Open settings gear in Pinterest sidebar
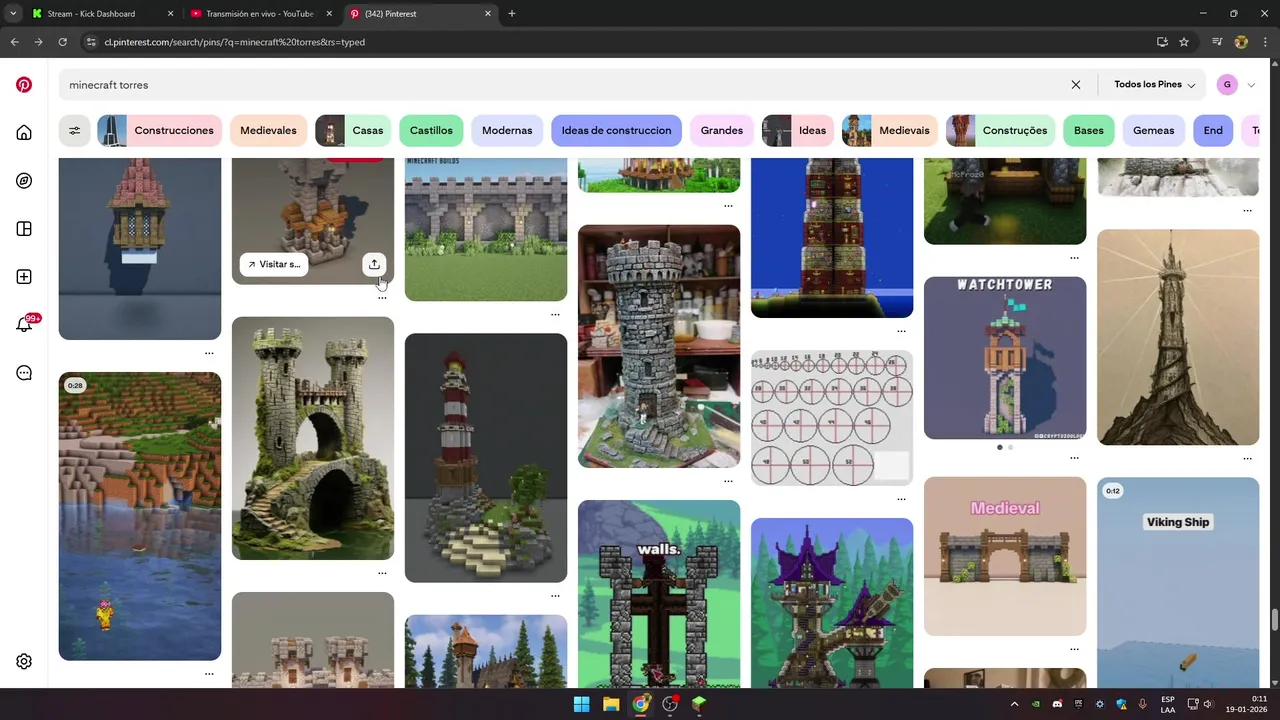This screenshot has width=1280, height=720. pyautogui.click(x=24, y=661)
